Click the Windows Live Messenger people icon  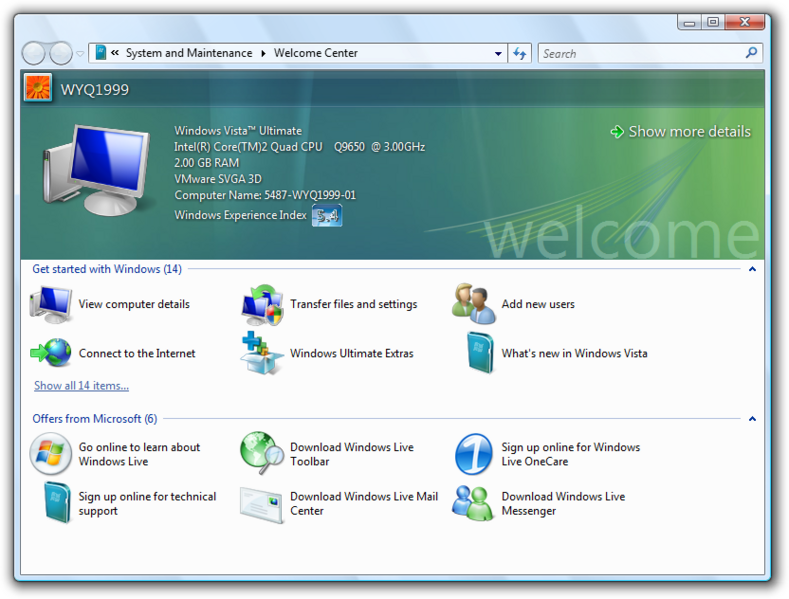point(472,503)
